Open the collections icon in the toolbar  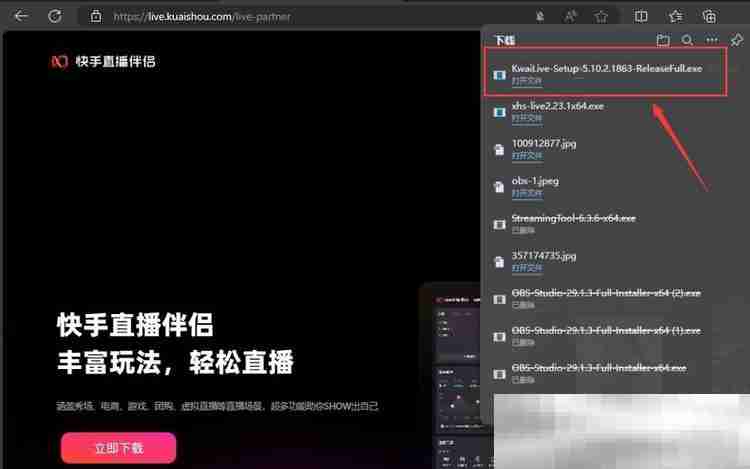pos(709,17)
